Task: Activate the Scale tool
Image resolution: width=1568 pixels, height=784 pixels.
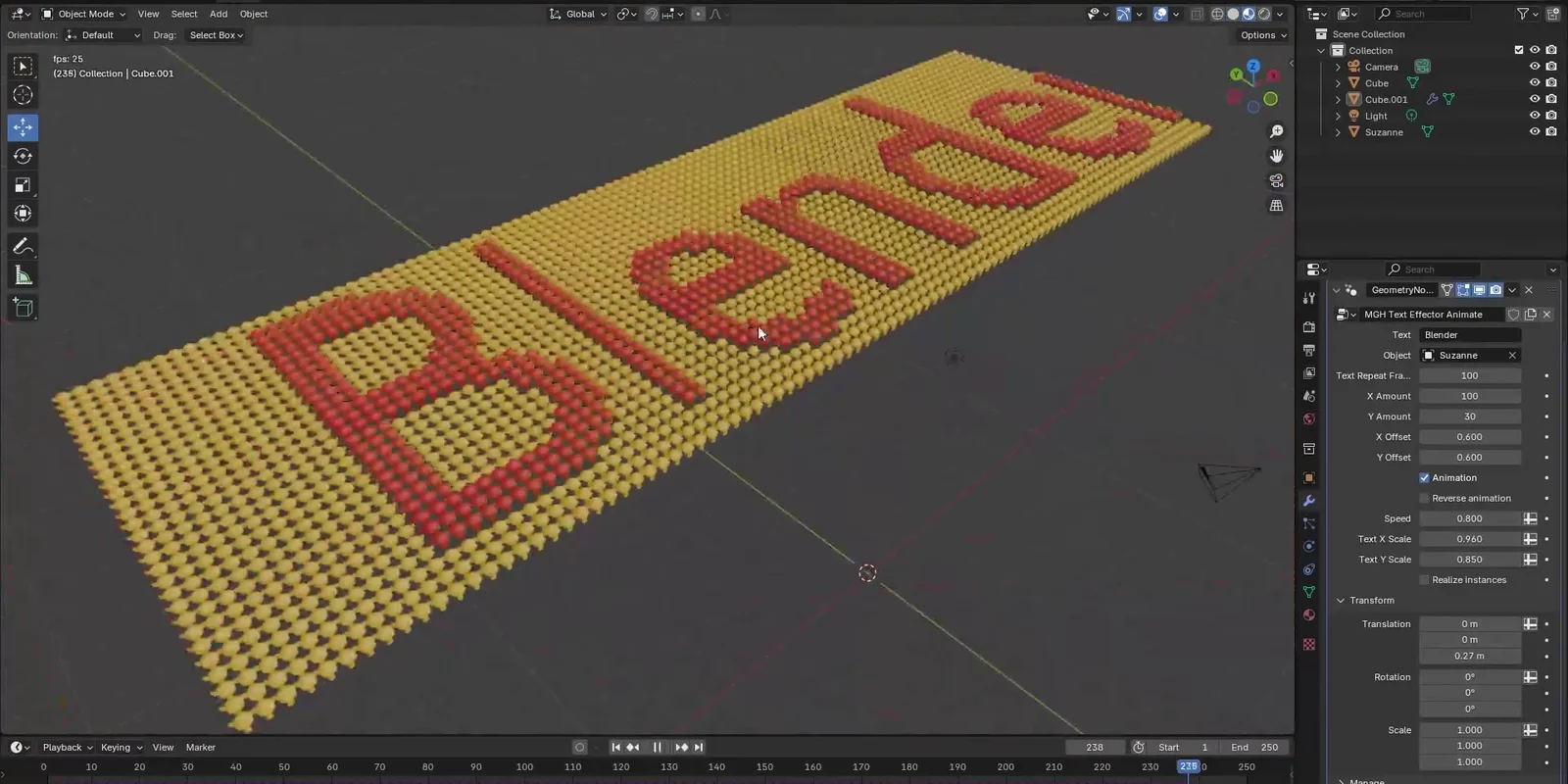Action: tap(23, 184)
